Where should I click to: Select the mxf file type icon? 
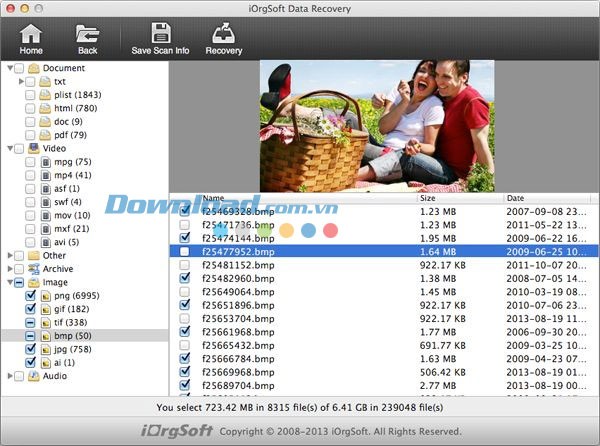pyautogui.click(x=46, y=229)
